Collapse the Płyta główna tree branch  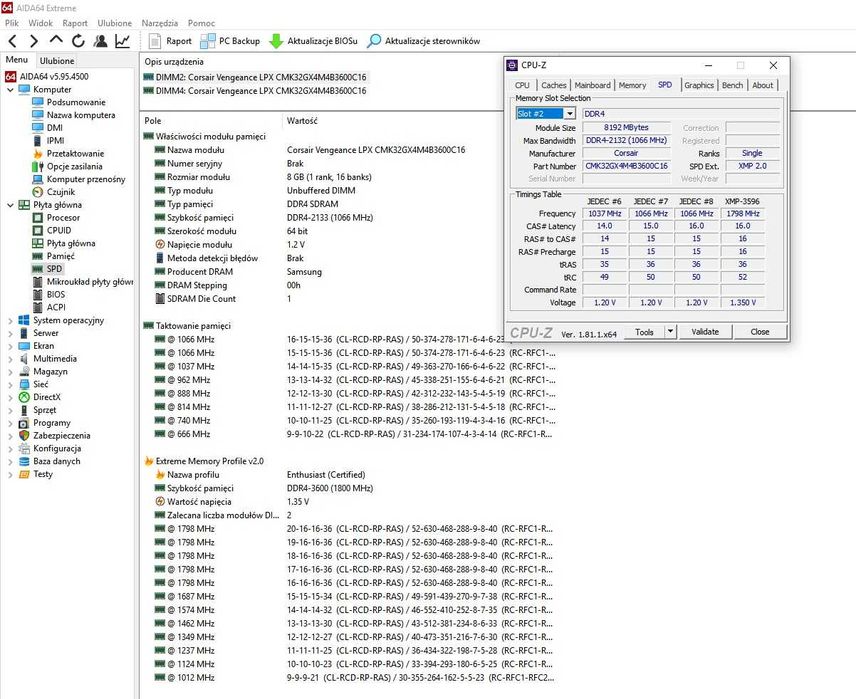tap(10, 205)
